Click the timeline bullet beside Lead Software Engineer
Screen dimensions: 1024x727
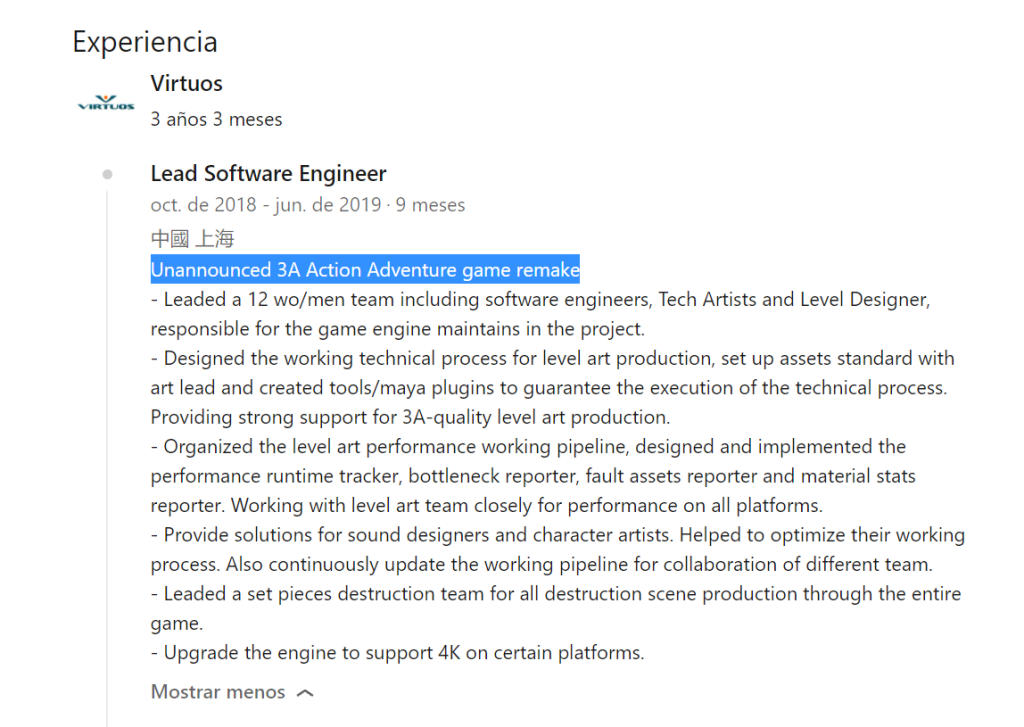(x=108, y=174)
